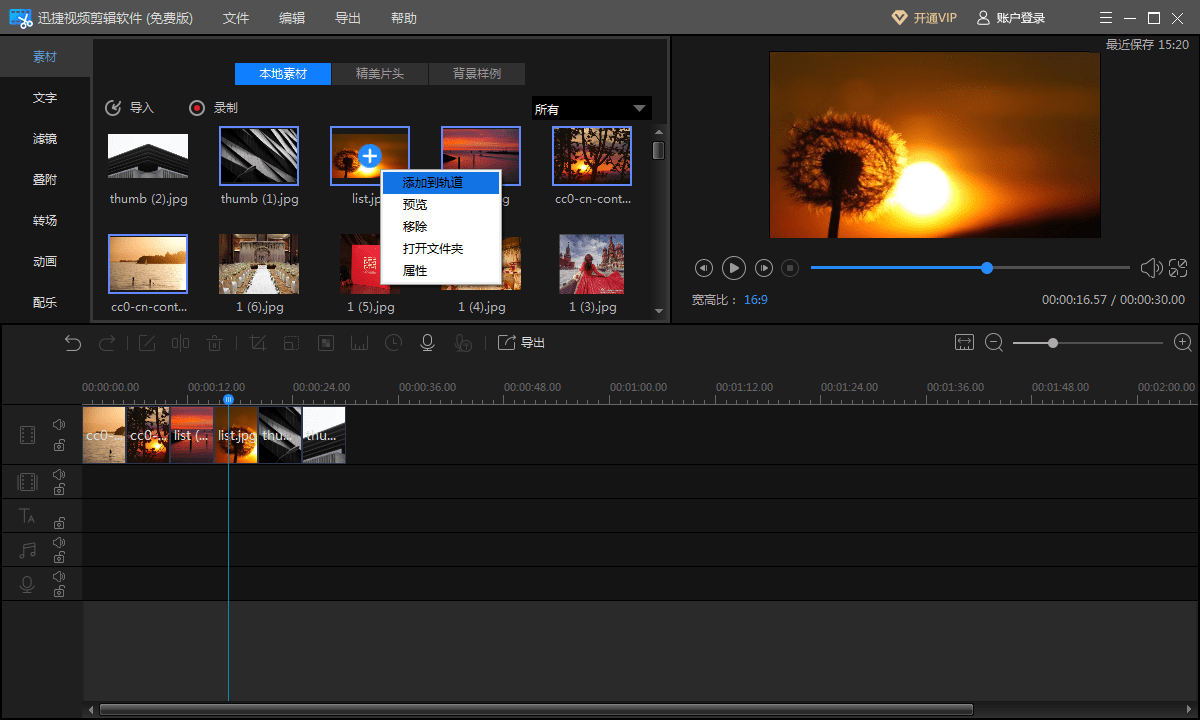Click the 导出 export button in the toolbar
The image size is (1200, 720).
tap(522, 343)
